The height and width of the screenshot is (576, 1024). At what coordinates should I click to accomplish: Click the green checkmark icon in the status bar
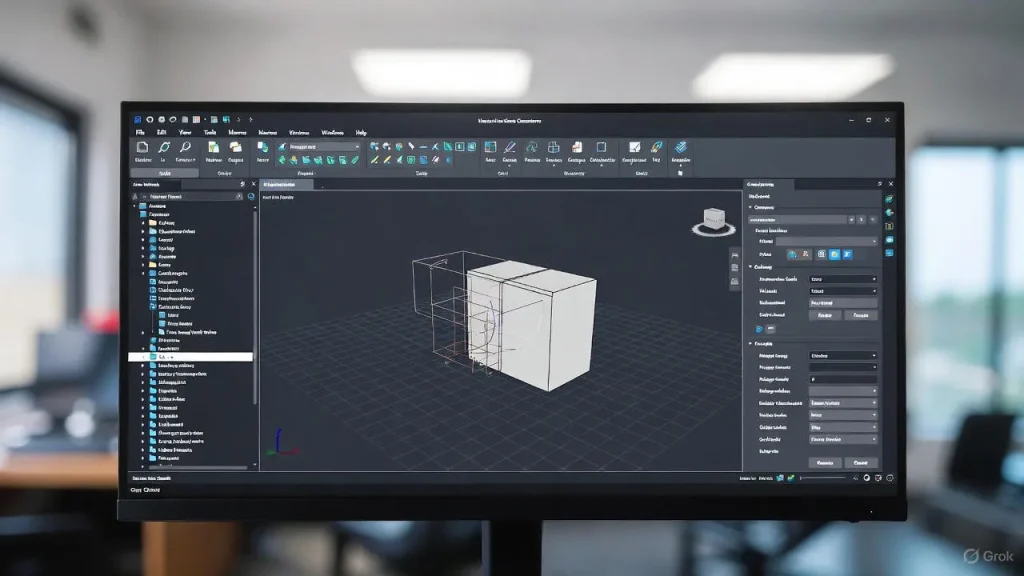pyautogui.click(x=791, y=478)
